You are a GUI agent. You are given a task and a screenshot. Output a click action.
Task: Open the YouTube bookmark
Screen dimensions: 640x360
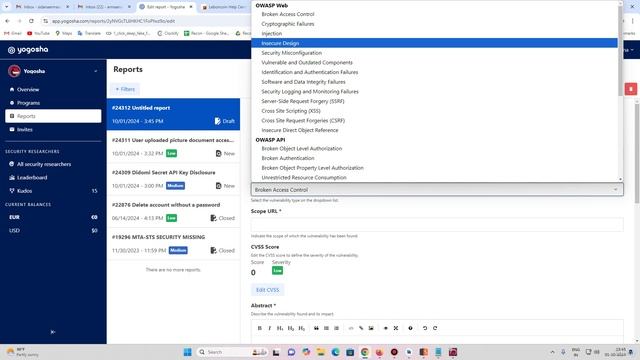38,33
